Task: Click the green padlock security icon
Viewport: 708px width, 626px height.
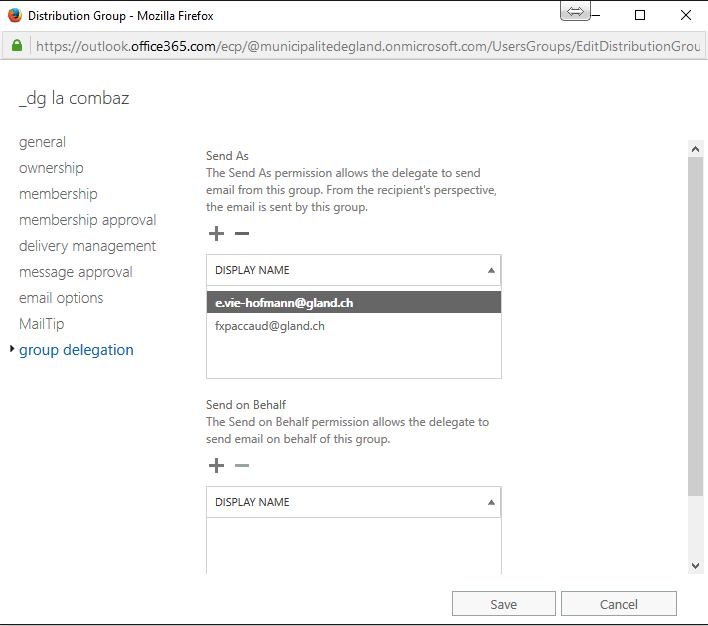Action: 17,47
